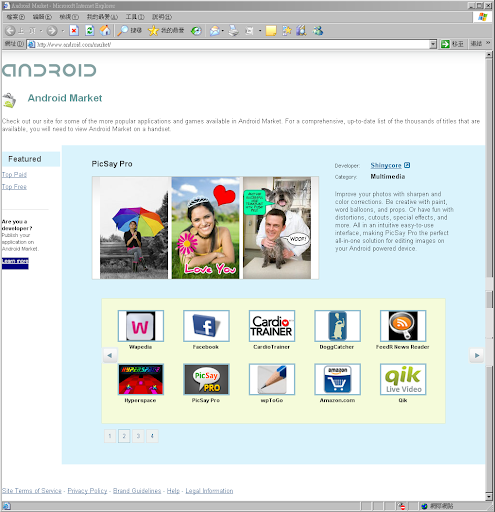Screen dimensions: 495x512
Task: Open the Legal Information link
Action: pos(209,491)
